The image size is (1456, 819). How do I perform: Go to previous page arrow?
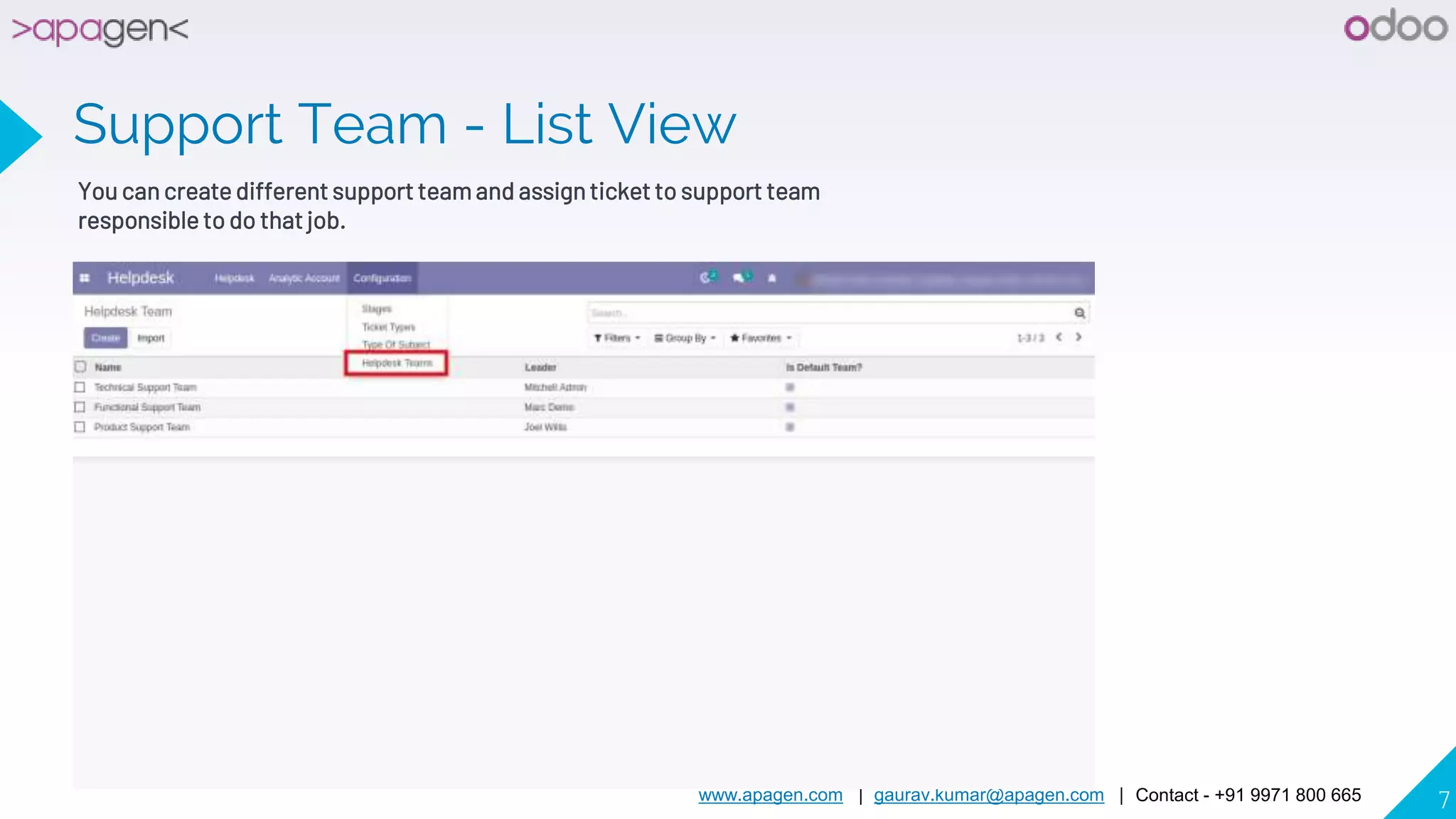point(1059,337)
